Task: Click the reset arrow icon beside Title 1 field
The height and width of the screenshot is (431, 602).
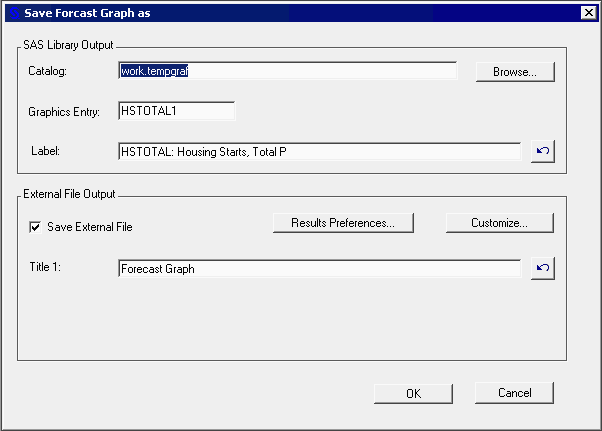Action: (542, 269)
